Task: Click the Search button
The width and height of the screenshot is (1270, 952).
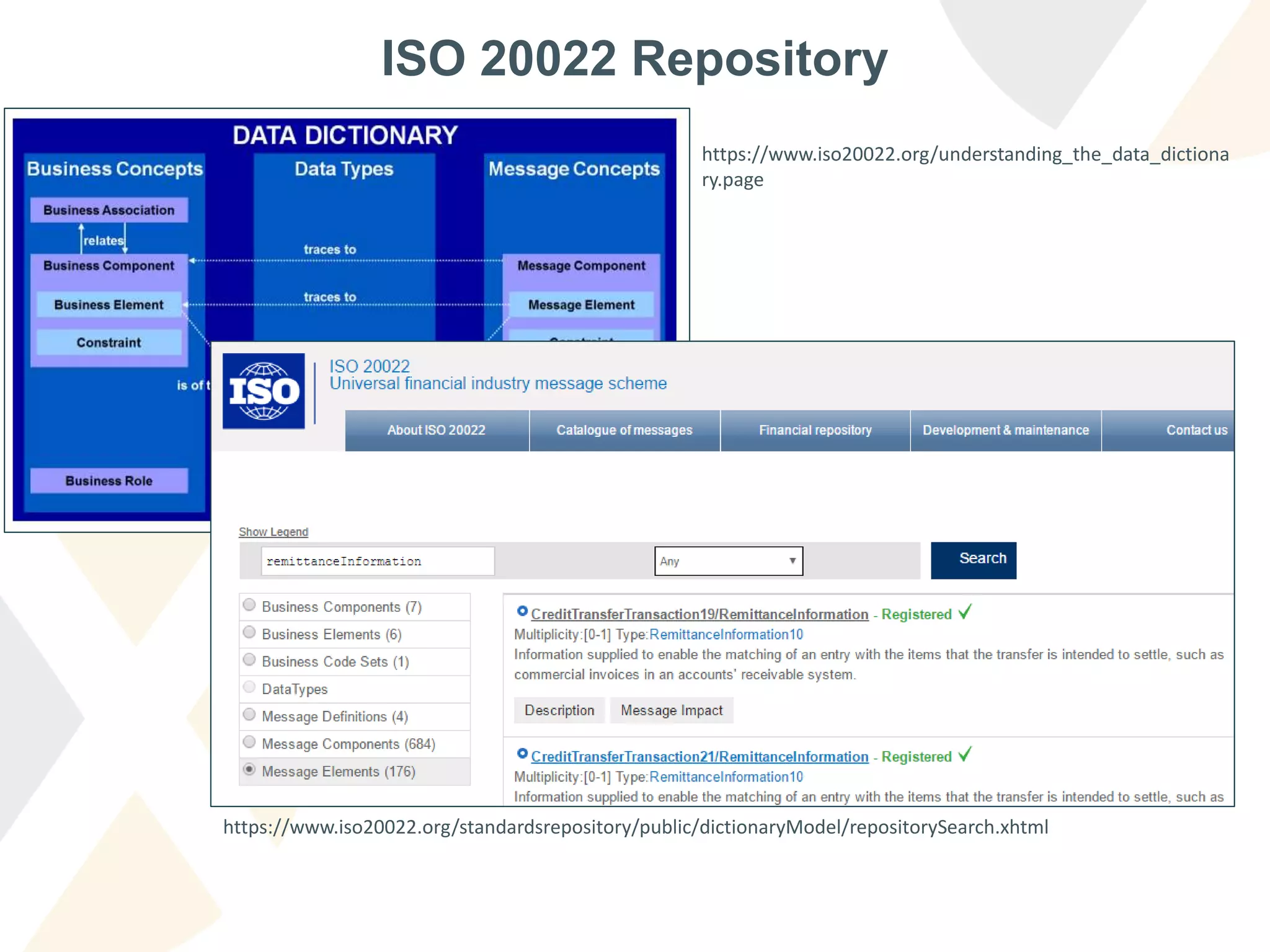Action: point(974,560)
